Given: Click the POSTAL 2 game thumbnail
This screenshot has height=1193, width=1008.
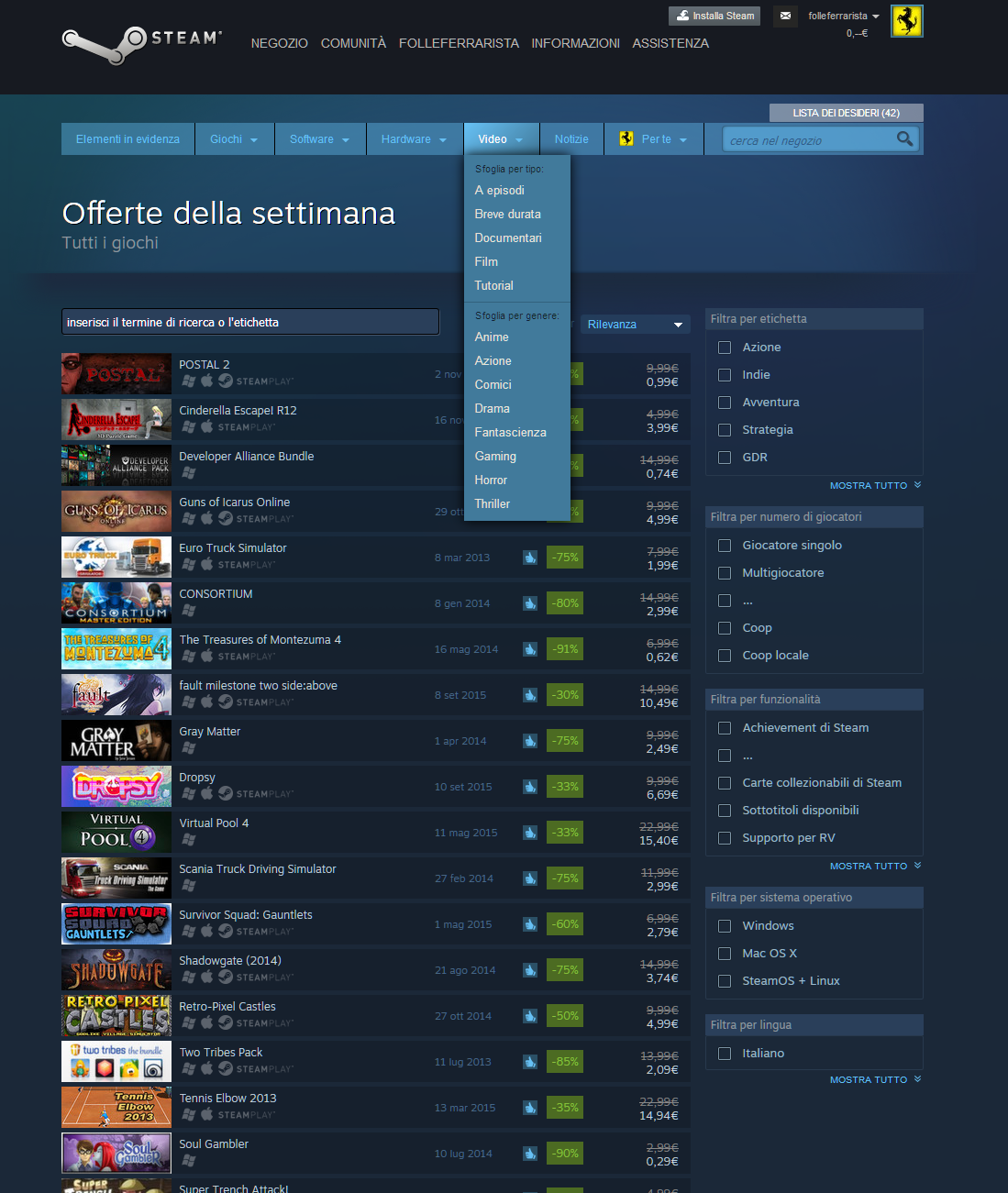Looking at the screenshot, I should [x=116, y=373].
